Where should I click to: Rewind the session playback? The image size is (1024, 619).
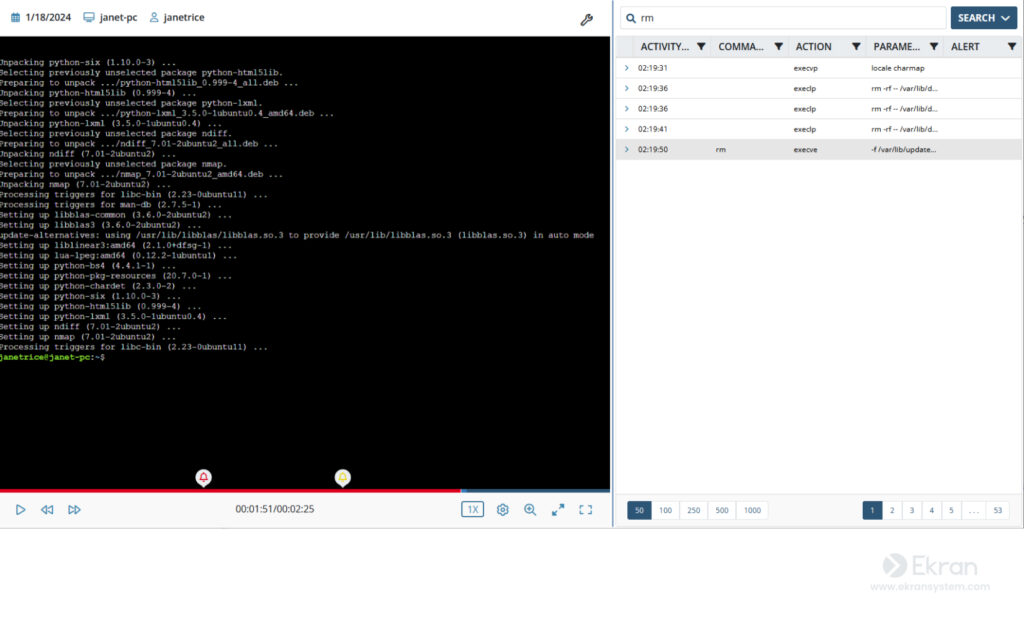click(x=47, y=509)
